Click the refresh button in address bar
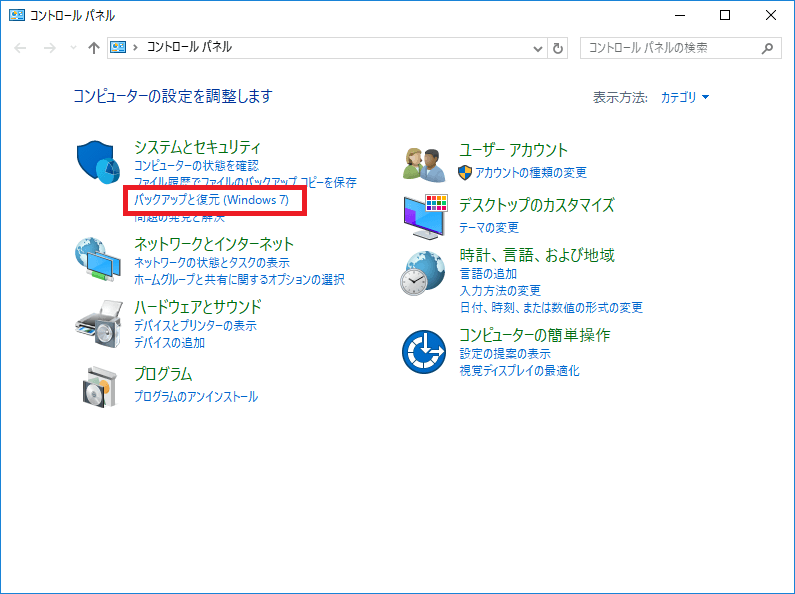This screenshot has width=795, height=594. (558, 48)
